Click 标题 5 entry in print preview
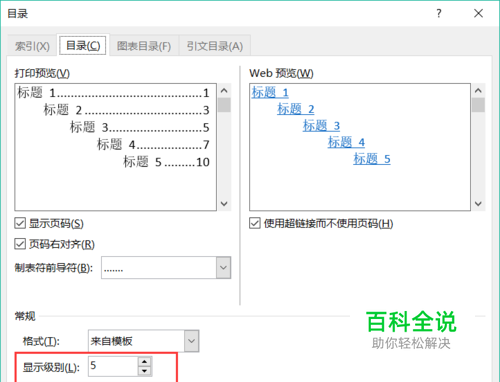This screenshot has width=500, height=382. (166, 162)
